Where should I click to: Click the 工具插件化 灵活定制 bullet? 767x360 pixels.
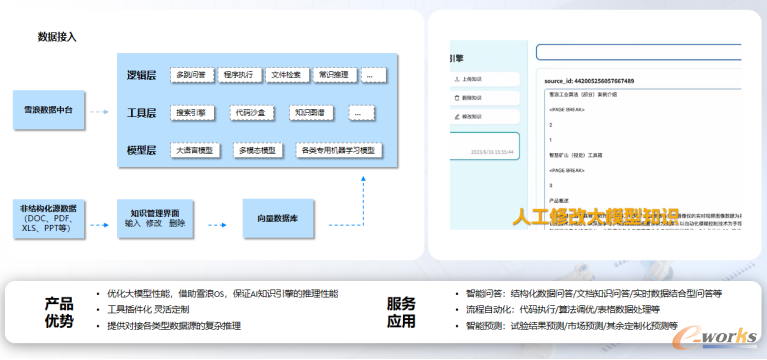click(148, 310)
